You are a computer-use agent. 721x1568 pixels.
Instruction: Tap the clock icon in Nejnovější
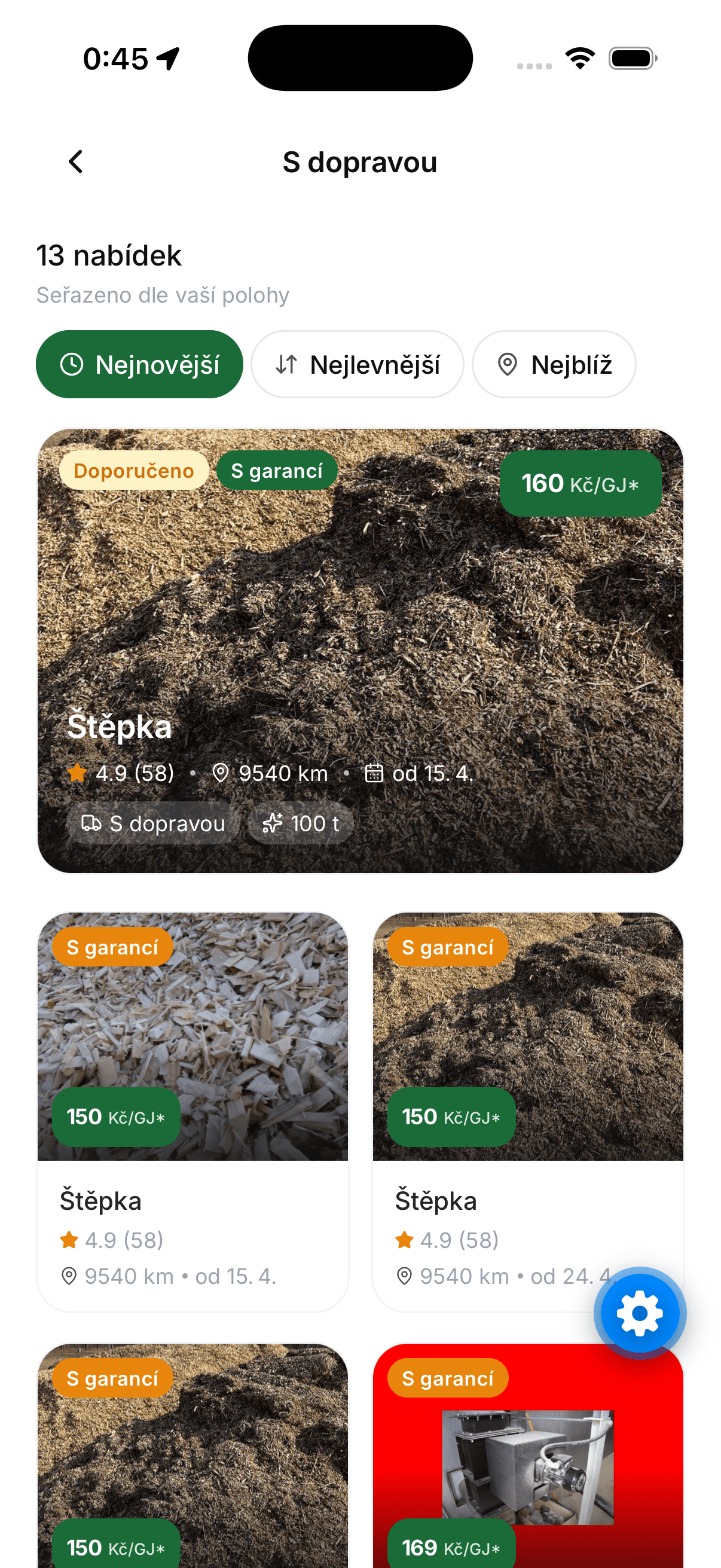(x=72, y=365)
